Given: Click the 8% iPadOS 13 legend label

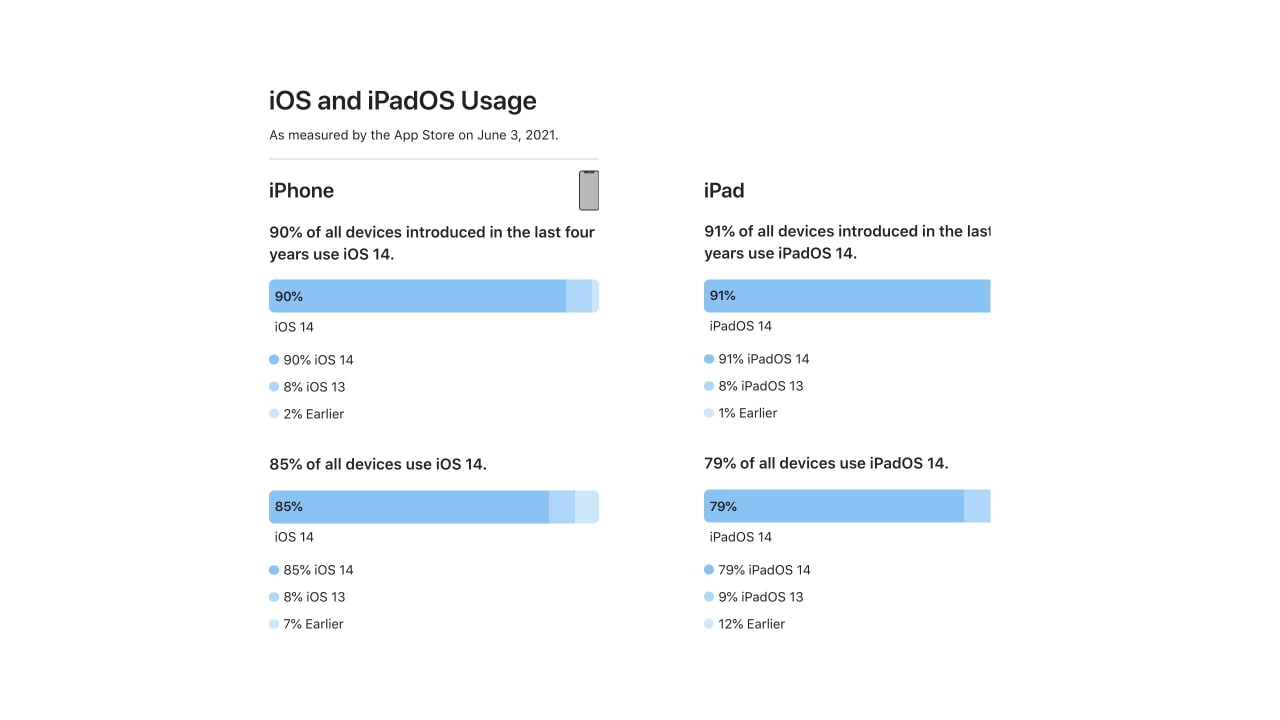Looking at the screenshot, I should tap(761, 386).
